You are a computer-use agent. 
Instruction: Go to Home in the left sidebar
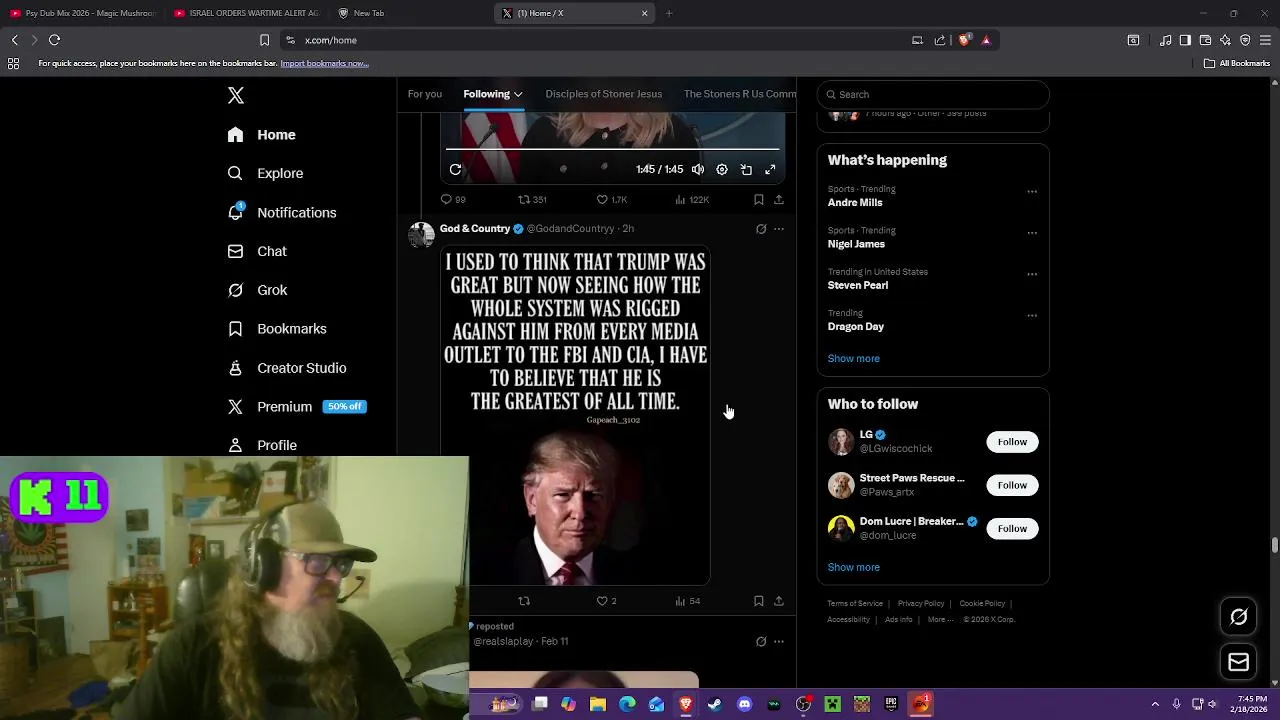[262, 135]
